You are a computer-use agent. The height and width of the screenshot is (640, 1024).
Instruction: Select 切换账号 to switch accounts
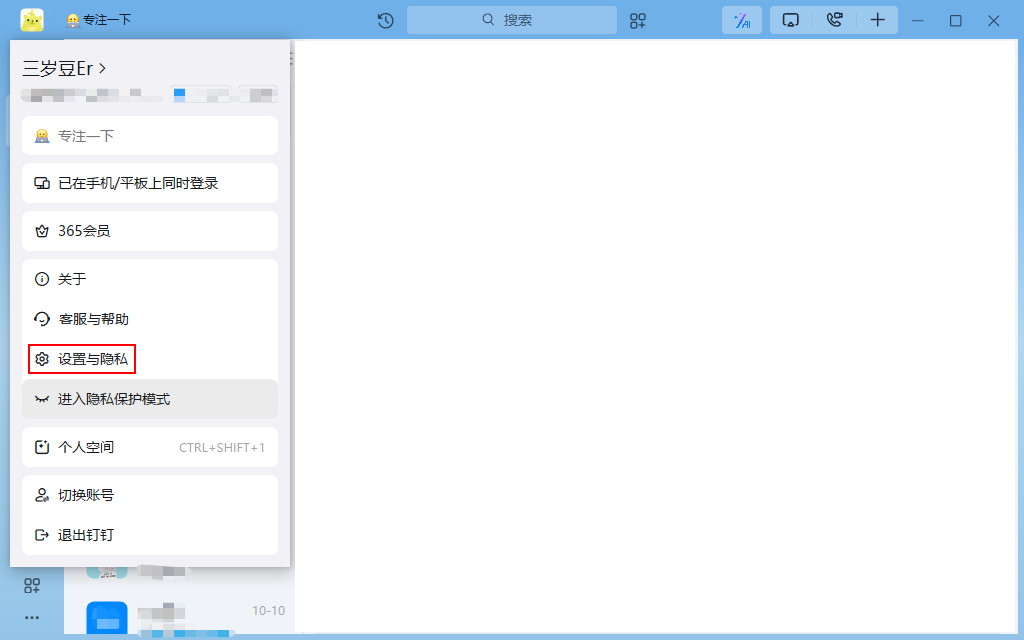click(x=150, y=495)
